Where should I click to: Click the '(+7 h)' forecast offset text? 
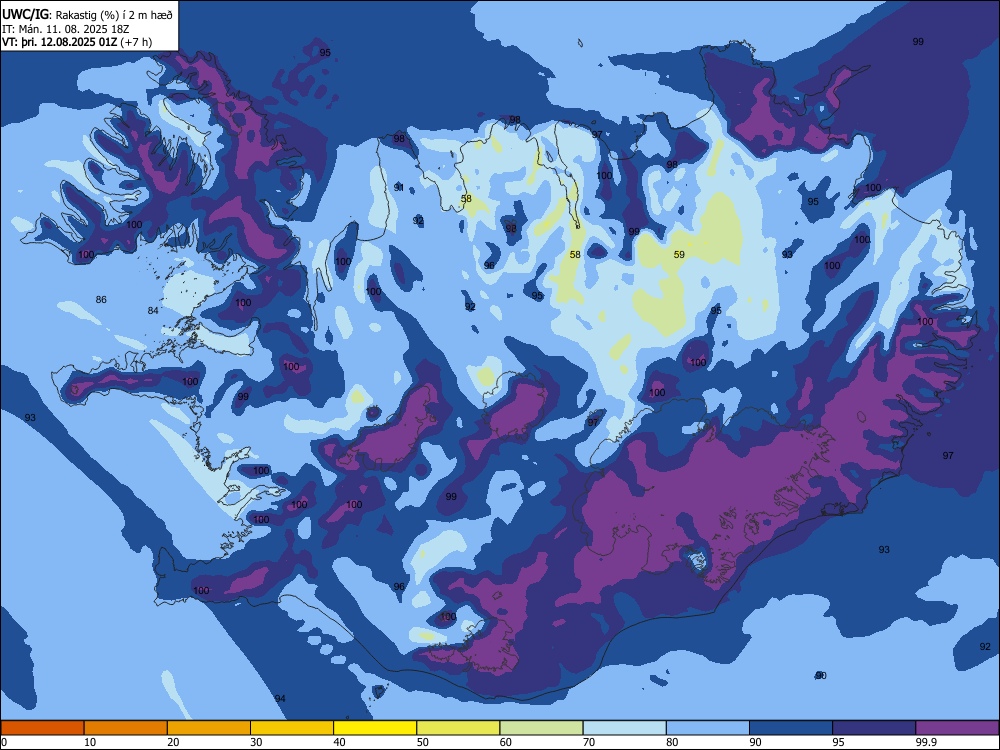136,42
